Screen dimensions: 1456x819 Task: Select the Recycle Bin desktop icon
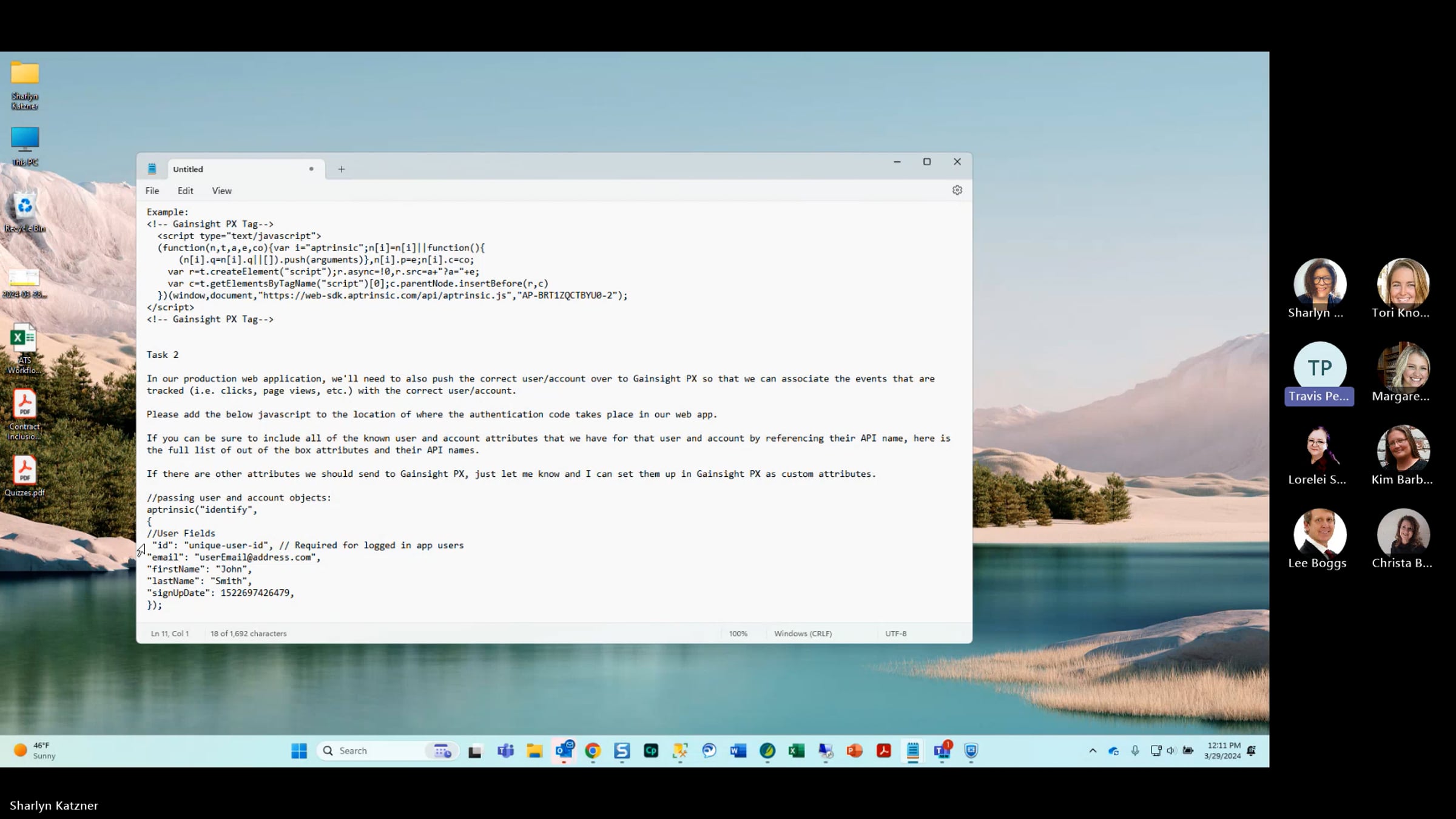point(25,212)
